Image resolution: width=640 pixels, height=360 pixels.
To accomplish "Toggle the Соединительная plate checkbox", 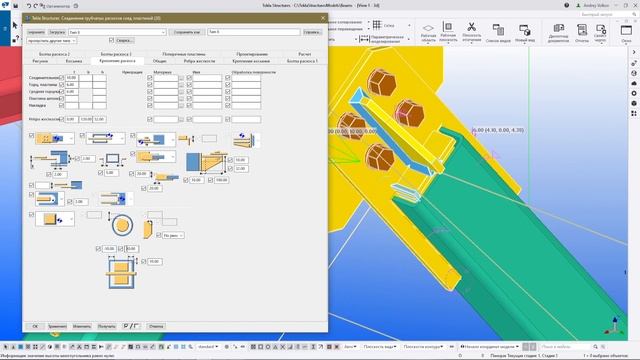I will [x=62, y=78].
